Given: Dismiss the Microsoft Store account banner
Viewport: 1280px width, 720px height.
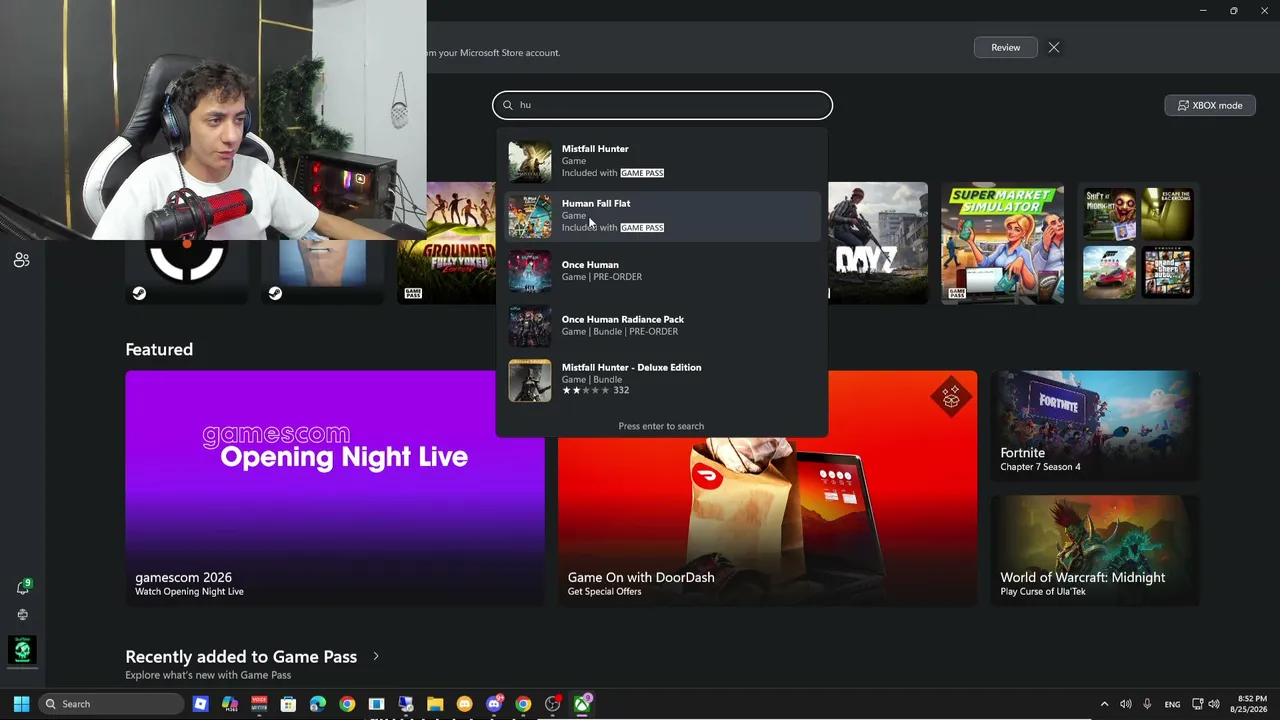Looking at the screenshot, I should [1054, 47].
